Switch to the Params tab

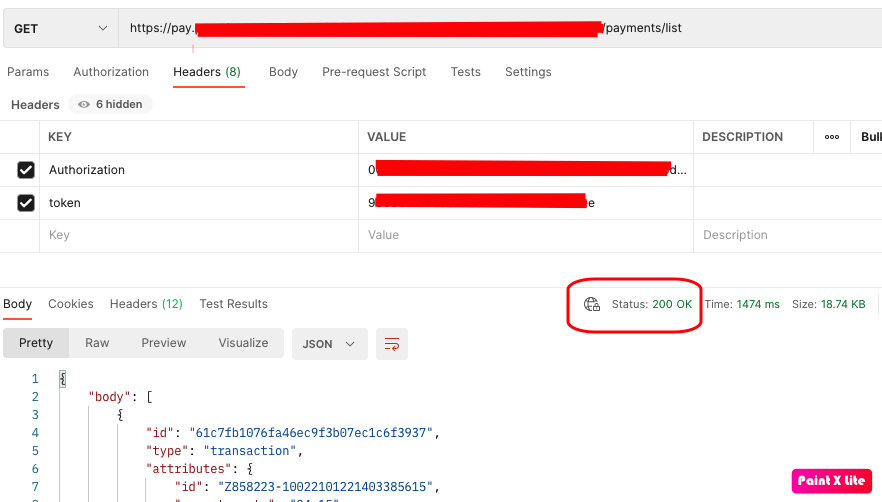(x=28, y=72)
